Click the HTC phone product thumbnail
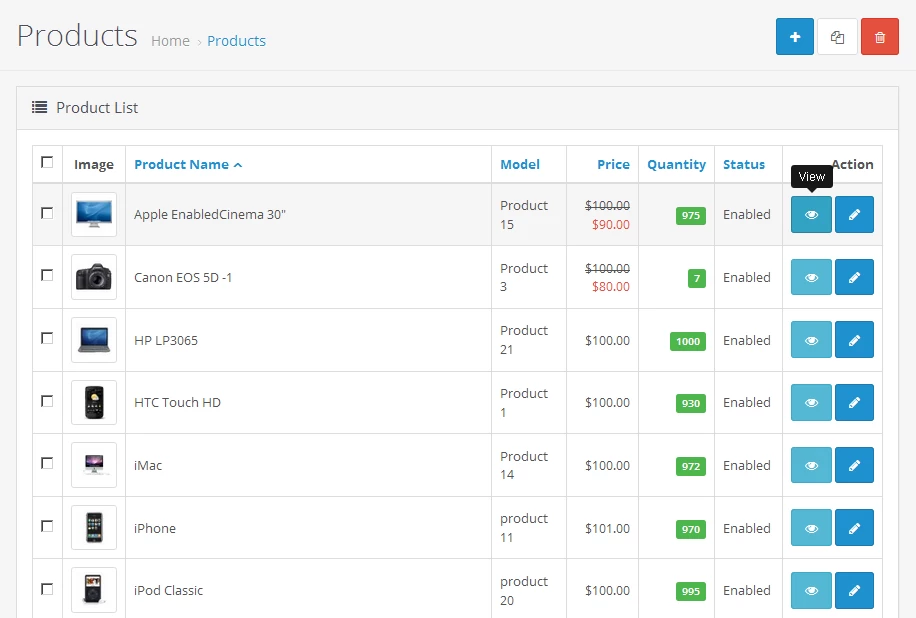The image size is (916, 618). [94, 402]
